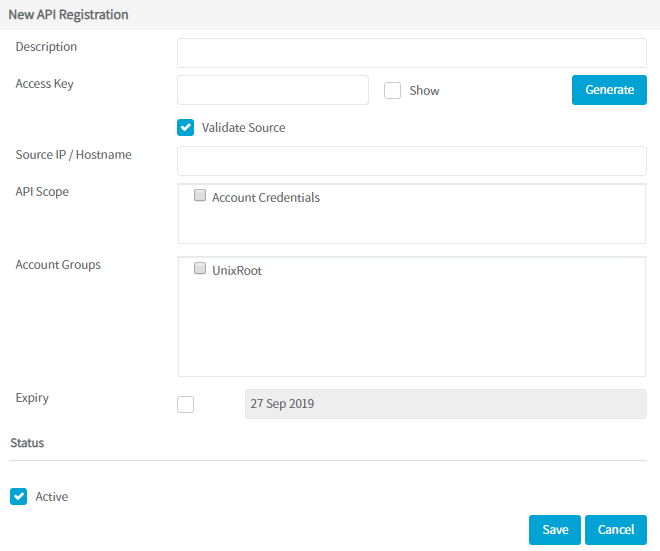Click the Source IP / Hostname label

73,155
